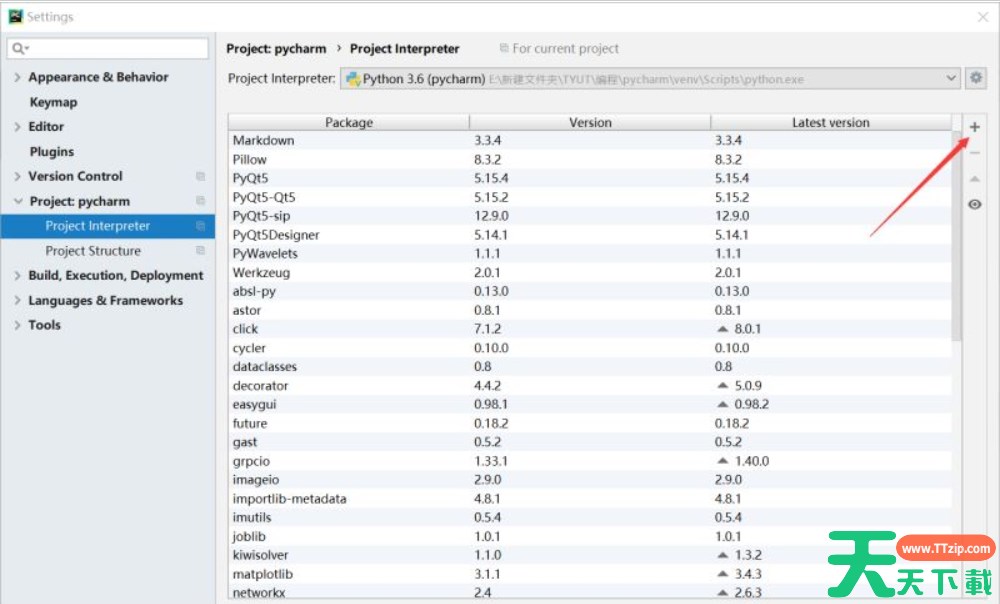Click the minus icon to uninstall package
1000x604 pixels.
[975, 153]
